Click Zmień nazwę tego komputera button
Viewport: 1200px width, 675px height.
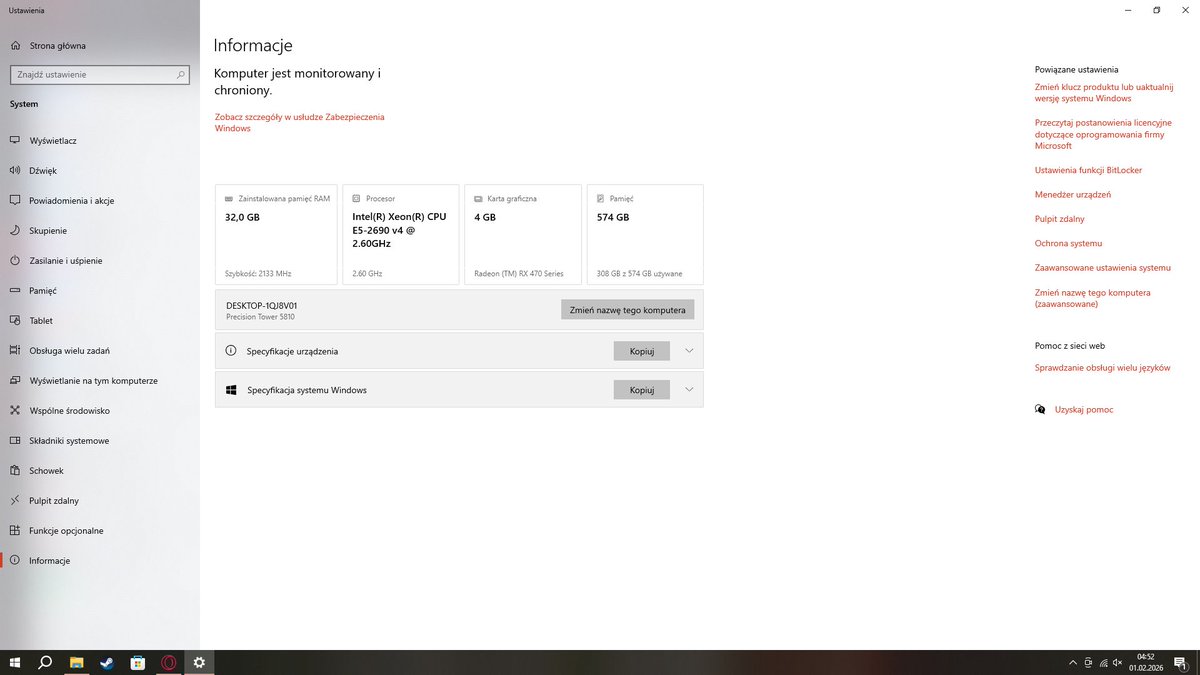pos(627,310)
